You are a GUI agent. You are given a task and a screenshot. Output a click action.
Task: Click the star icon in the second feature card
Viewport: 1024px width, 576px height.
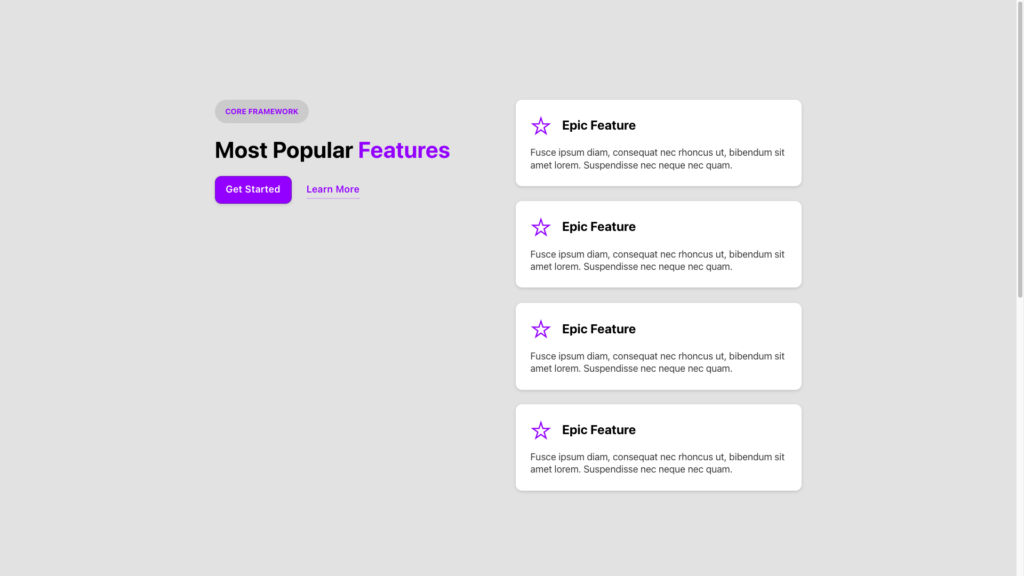pyautogui.click(x=541, y=227)
